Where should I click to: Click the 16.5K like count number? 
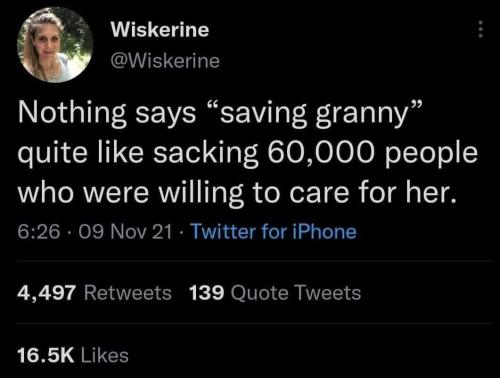[46, 355]
